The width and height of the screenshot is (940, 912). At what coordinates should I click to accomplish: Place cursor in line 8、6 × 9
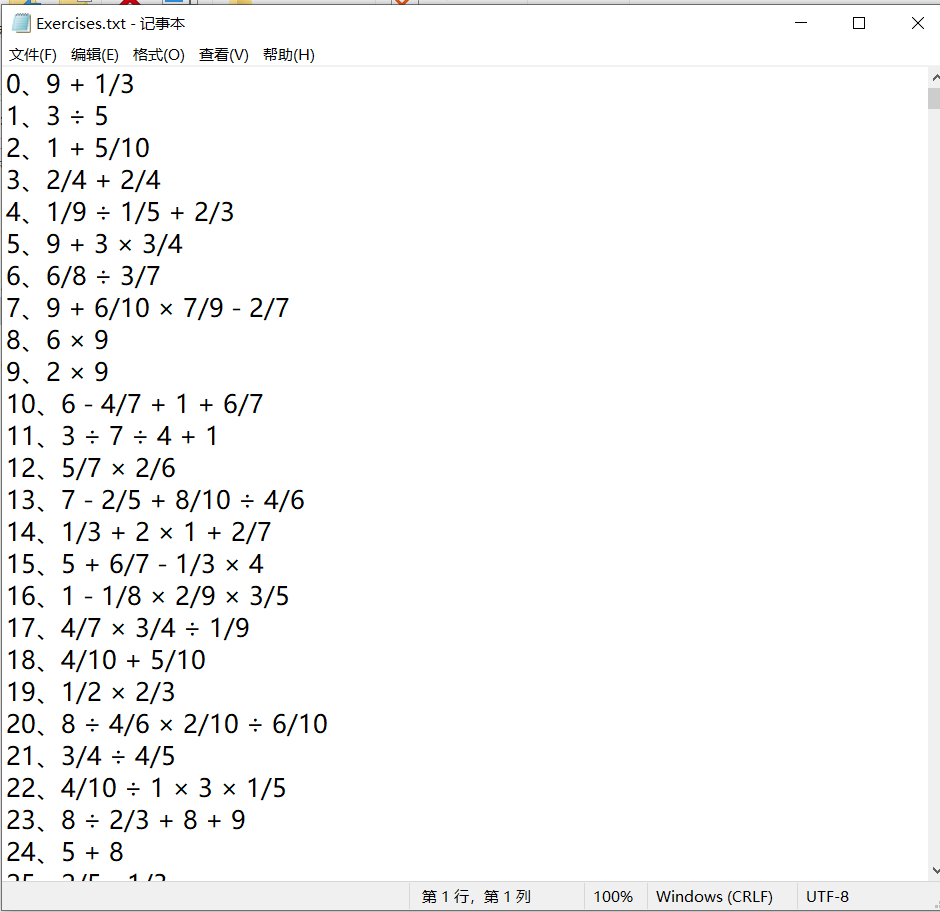[x=58, y=340]
